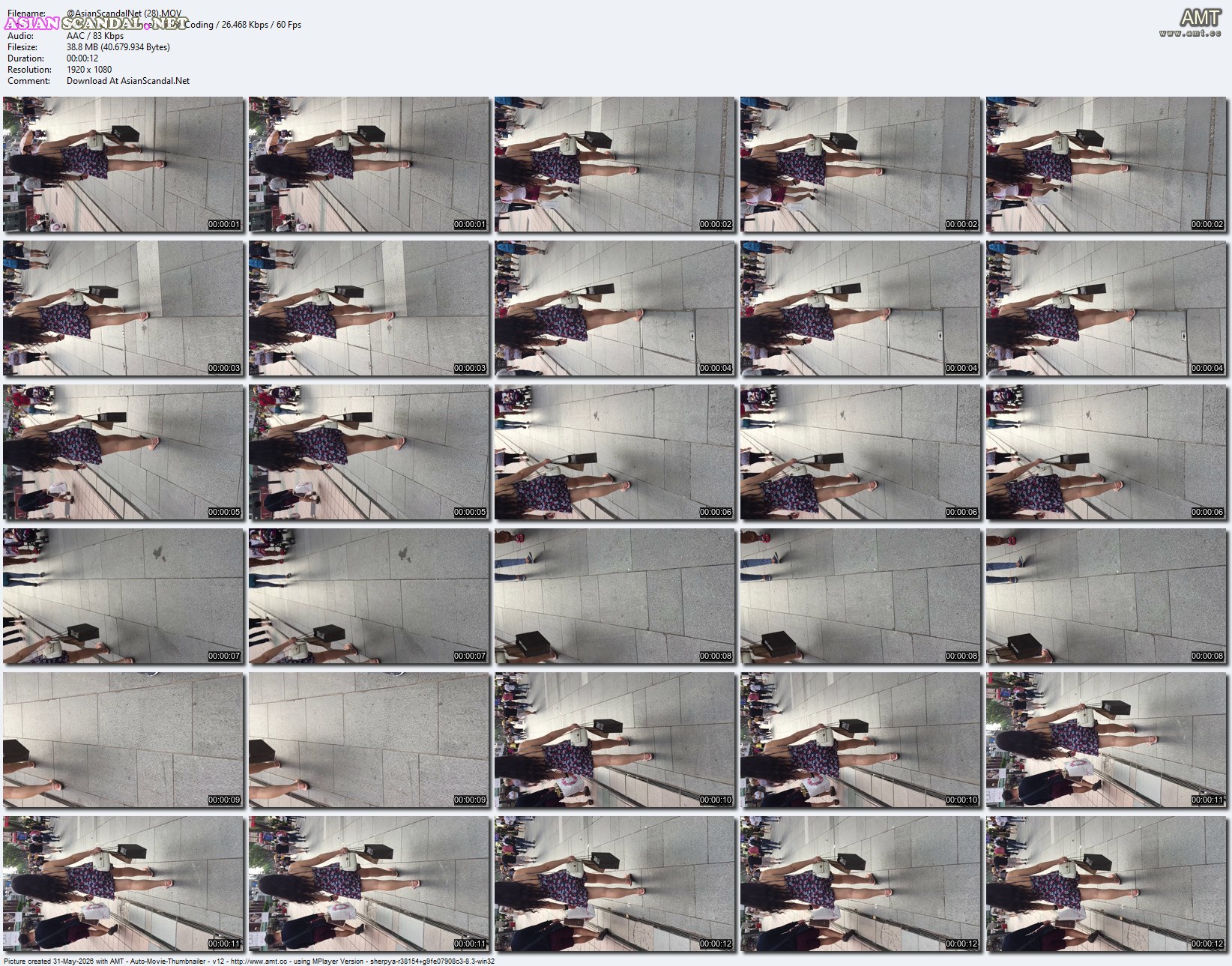Open the first thumbnail stamped 00:00:07
Viewport: 1232px width, 966px height.
pyautogui.click(x=124, y=596)
